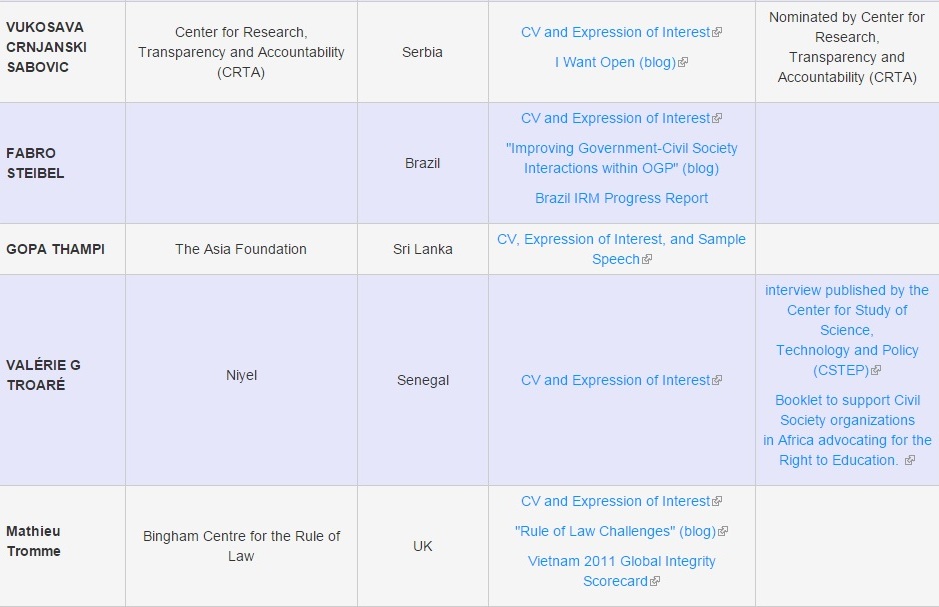Image resolution: width=939 pixels, height=607 pixels.
Task: Open Vukosava's CV and Expression of Interest link
Action: tap(615, 32)
